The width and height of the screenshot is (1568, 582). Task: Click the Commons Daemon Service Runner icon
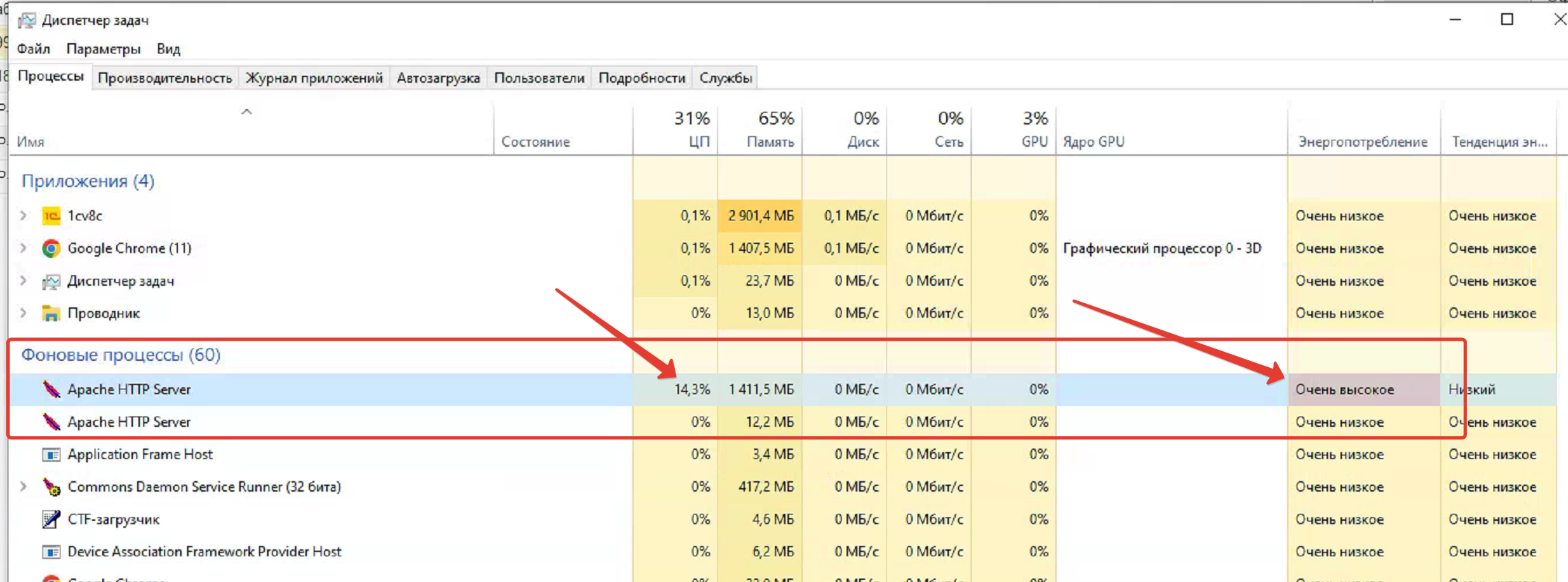pos(51,487)
